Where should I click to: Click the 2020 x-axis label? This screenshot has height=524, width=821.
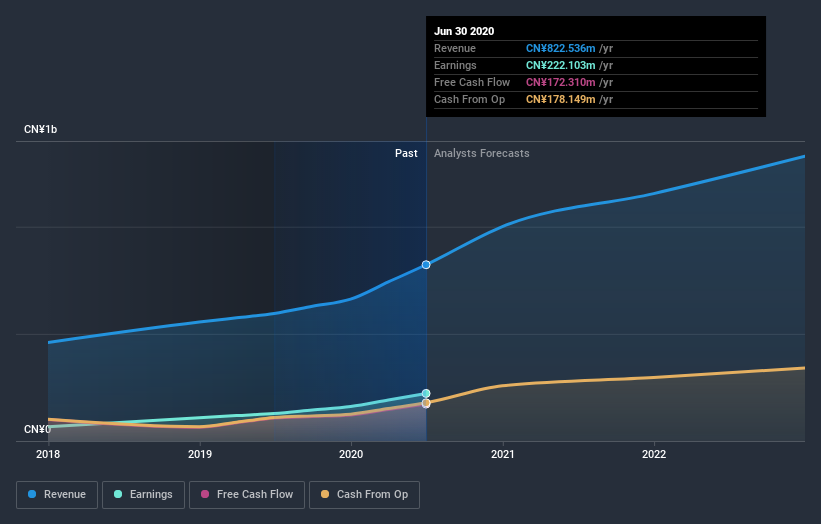[x=351, y=454]
